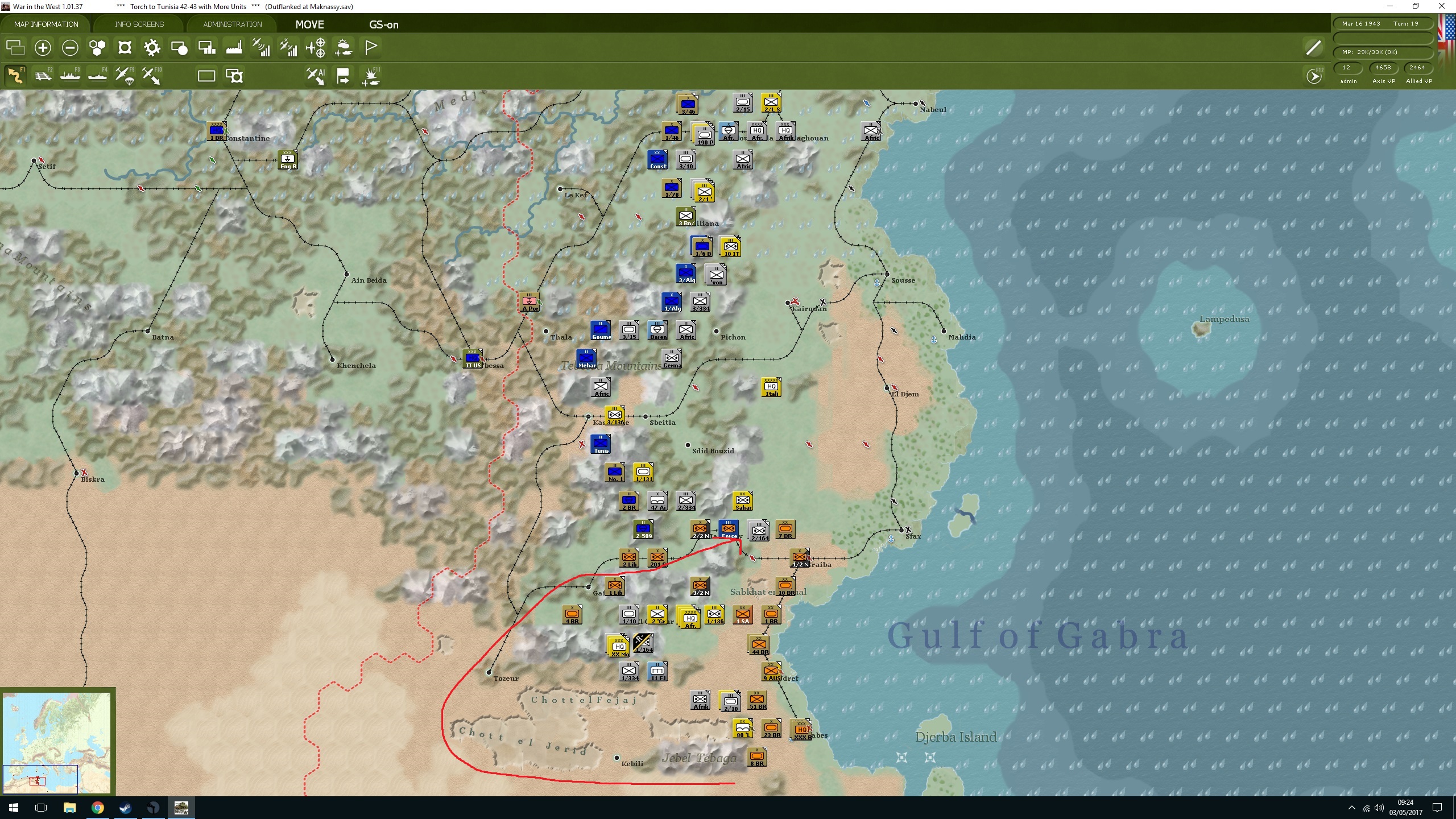Viewport: 1456px width, 819px height.
Task: Click the Sousse port town
Action: pyautogui.click(x=887, y=274)
